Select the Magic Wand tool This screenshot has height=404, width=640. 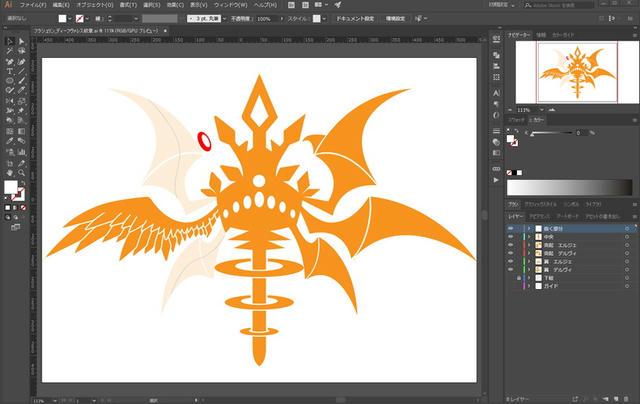click(x=10, y=51)
